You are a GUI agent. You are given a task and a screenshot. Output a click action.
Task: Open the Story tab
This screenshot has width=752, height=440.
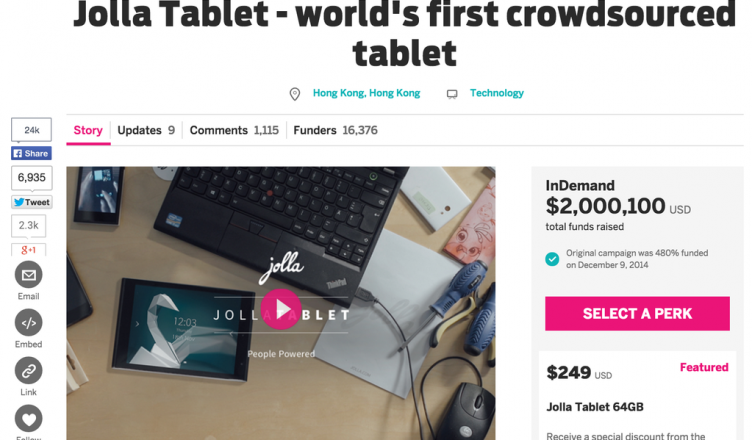(88, 130)
